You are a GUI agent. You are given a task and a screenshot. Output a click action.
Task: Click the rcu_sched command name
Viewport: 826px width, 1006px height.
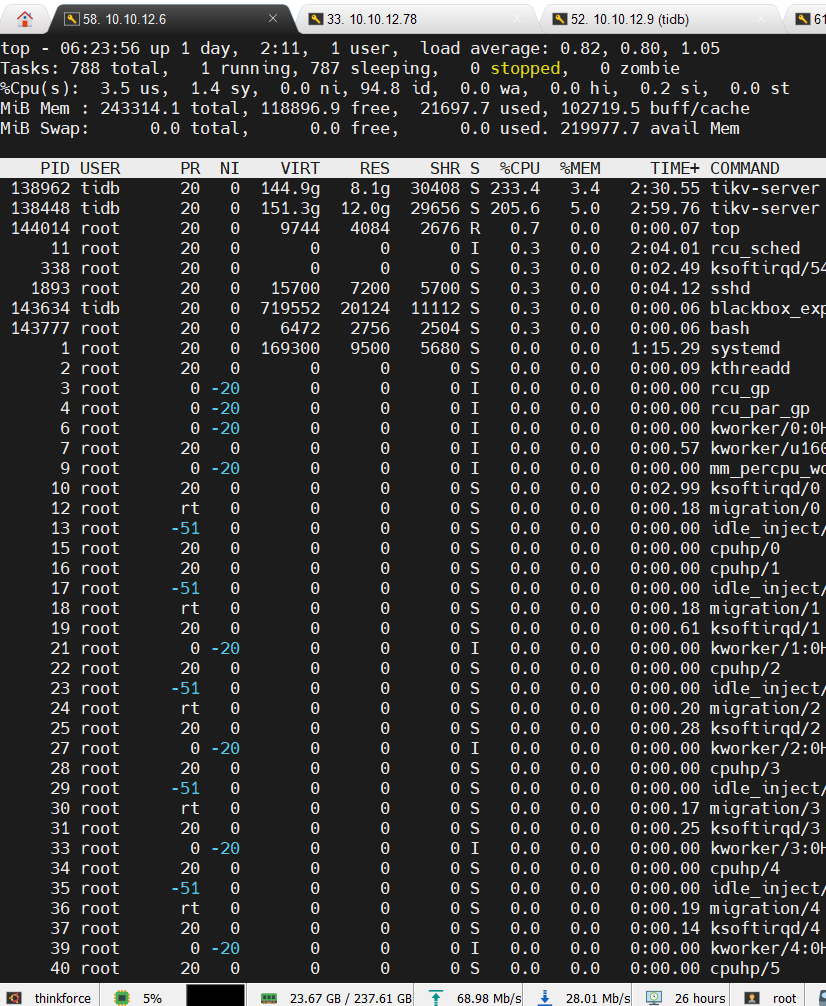(x=755, y=248)
